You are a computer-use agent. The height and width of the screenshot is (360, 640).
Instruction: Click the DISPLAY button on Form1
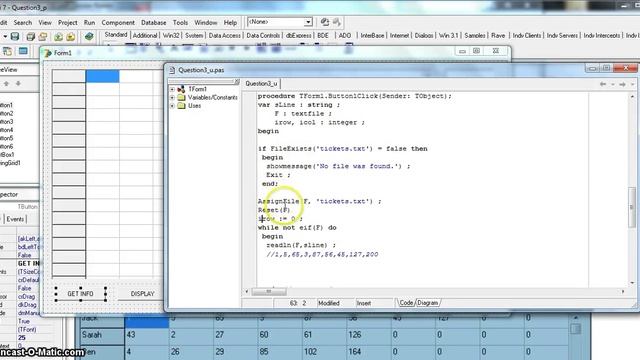click(142, 293)
